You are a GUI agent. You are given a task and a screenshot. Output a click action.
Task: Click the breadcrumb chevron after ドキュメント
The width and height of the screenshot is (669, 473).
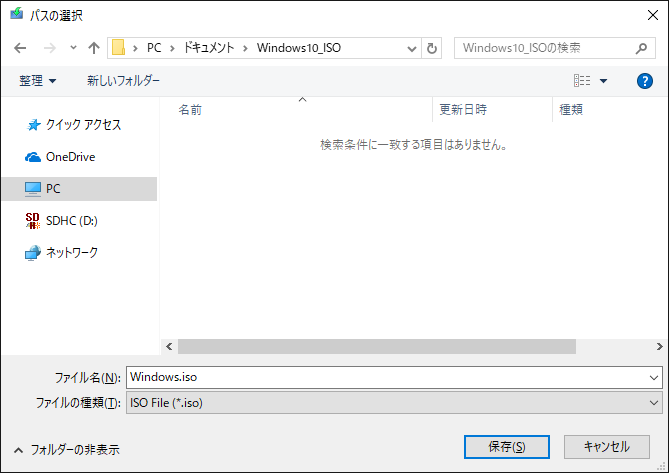[x=245, y=48]
